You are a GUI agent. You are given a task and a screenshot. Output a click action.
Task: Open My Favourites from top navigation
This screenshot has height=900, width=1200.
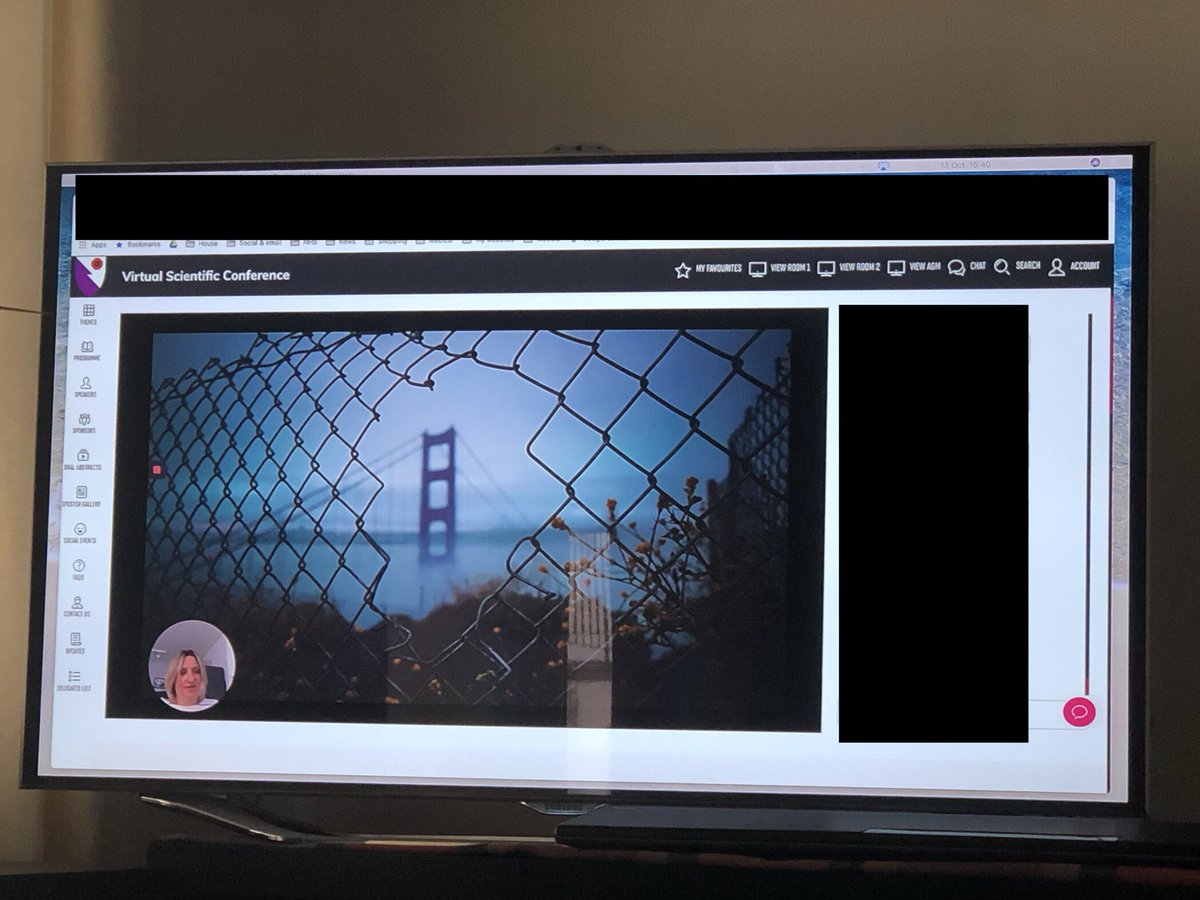[708, 269]
